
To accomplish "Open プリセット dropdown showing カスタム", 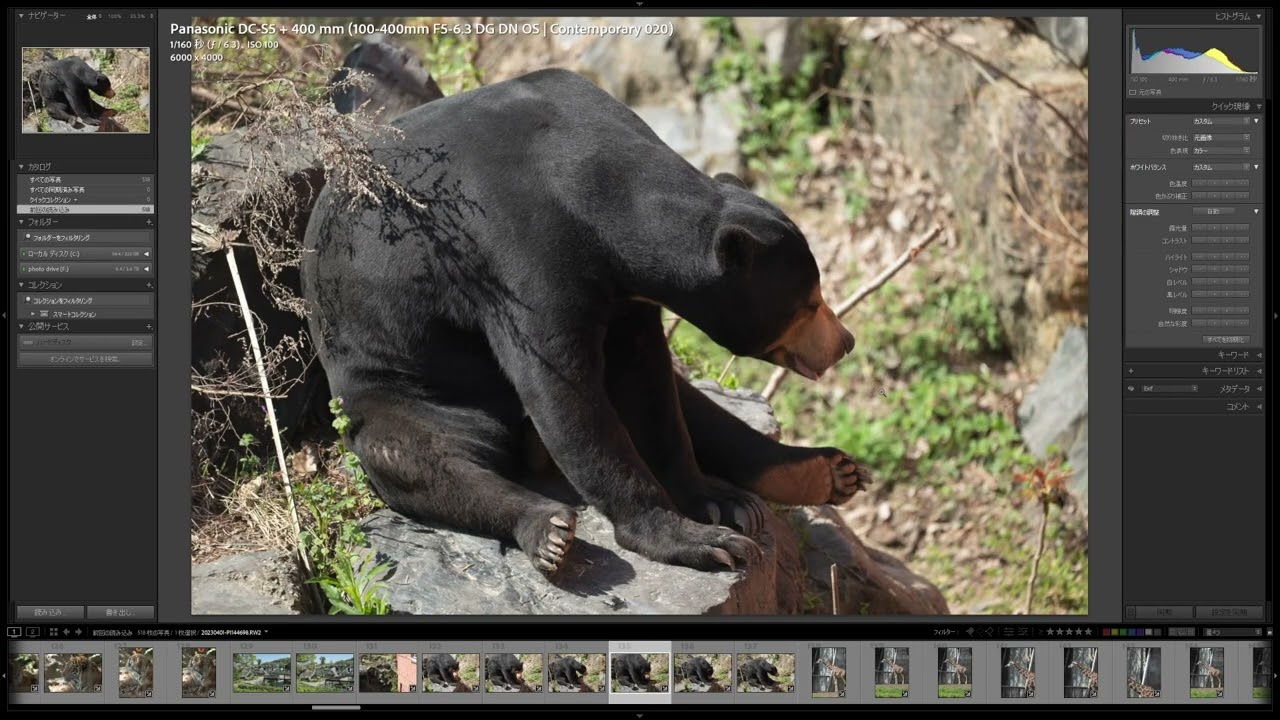I will point(1221,121).
